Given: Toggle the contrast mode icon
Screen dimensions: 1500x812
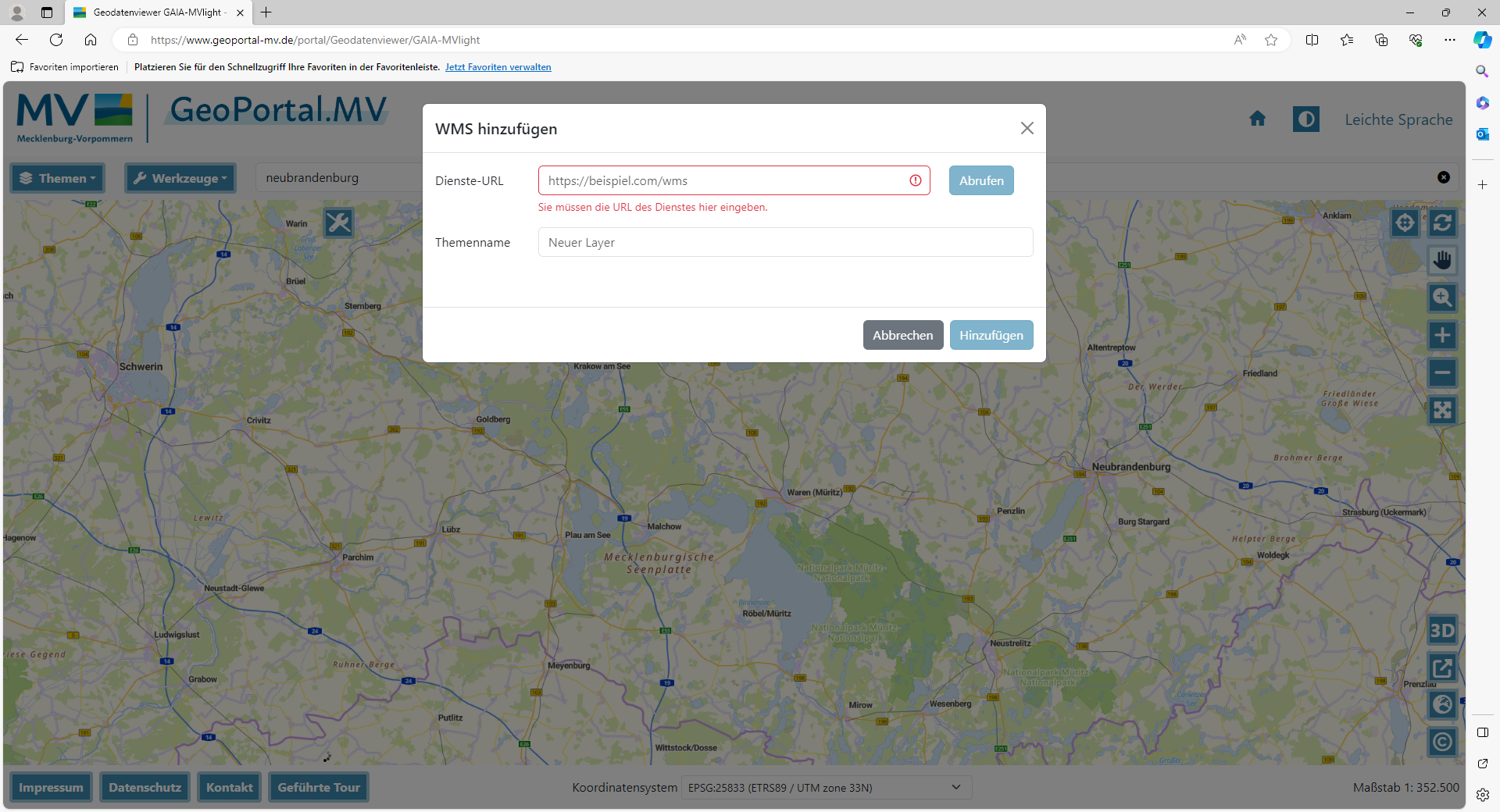Looking at the screenshot, I should coord(1305,119).
